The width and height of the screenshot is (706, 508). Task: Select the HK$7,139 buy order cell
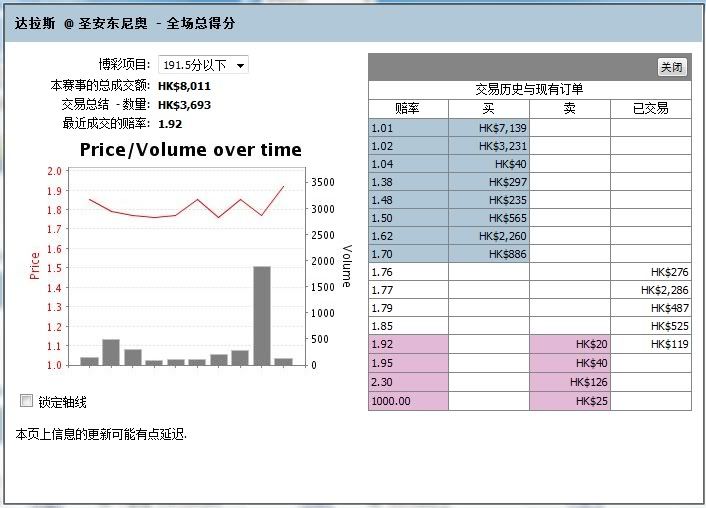point(489,128)
